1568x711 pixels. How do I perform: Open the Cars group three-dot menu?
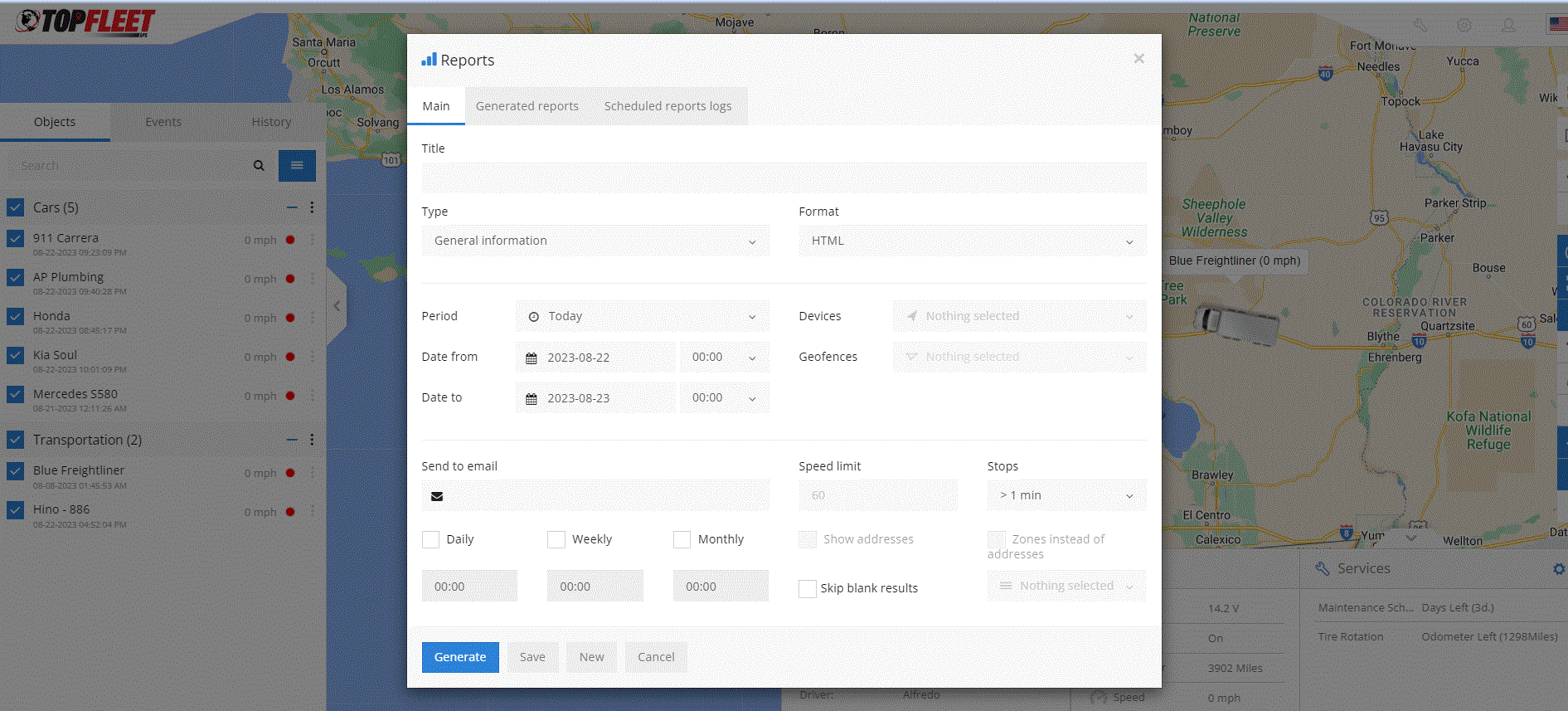click(312, 207)
